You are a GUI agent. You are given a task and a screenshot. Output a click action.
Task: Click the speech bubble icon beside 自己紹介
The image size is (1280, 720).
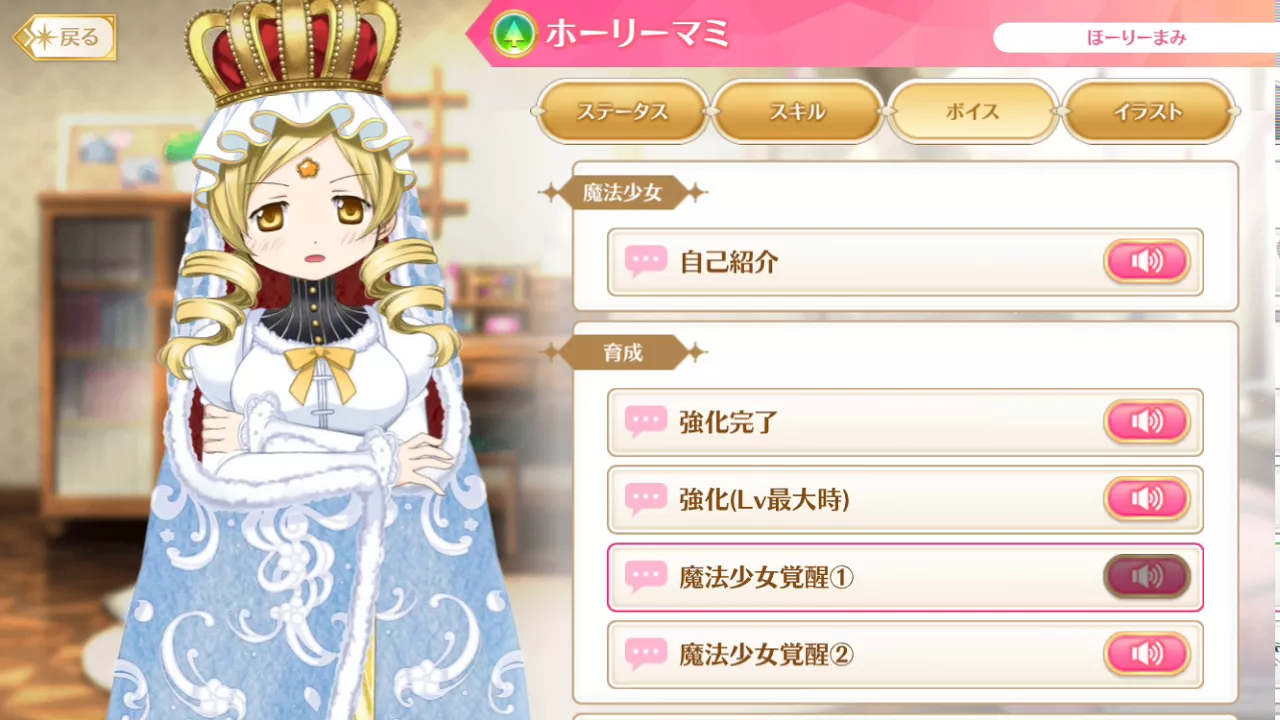(x=646, y=262)
